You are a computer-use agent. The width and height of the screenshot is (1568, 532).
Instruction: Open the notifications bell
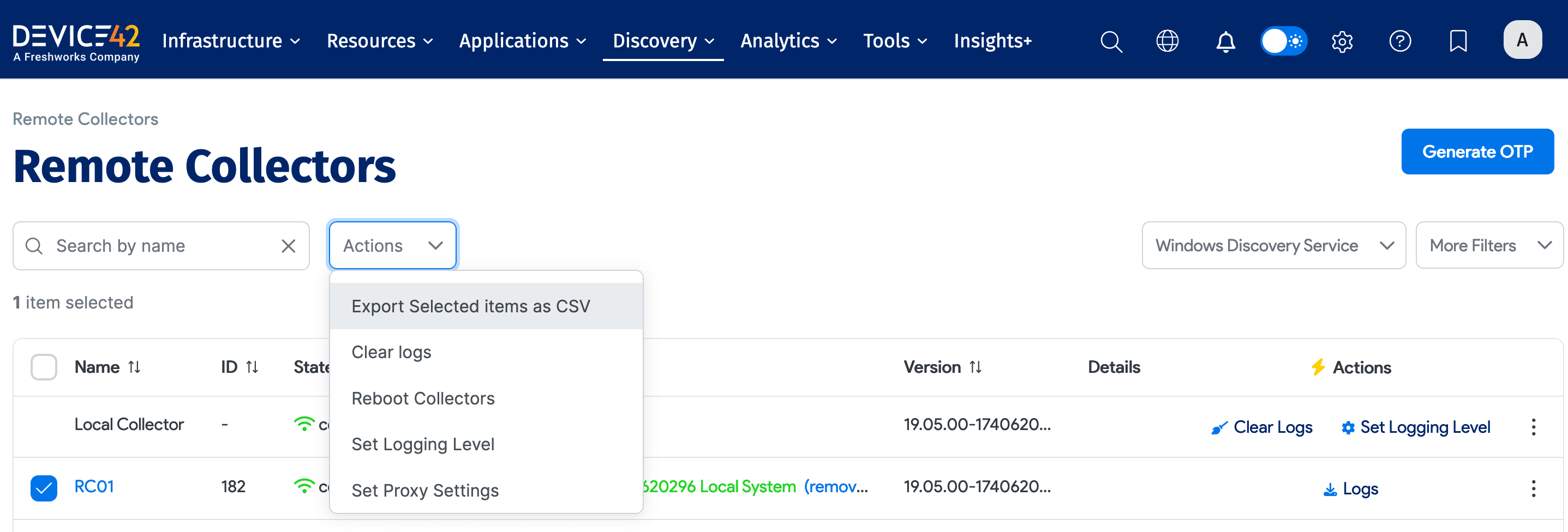pyautogui.click(x=1225, y=41)
